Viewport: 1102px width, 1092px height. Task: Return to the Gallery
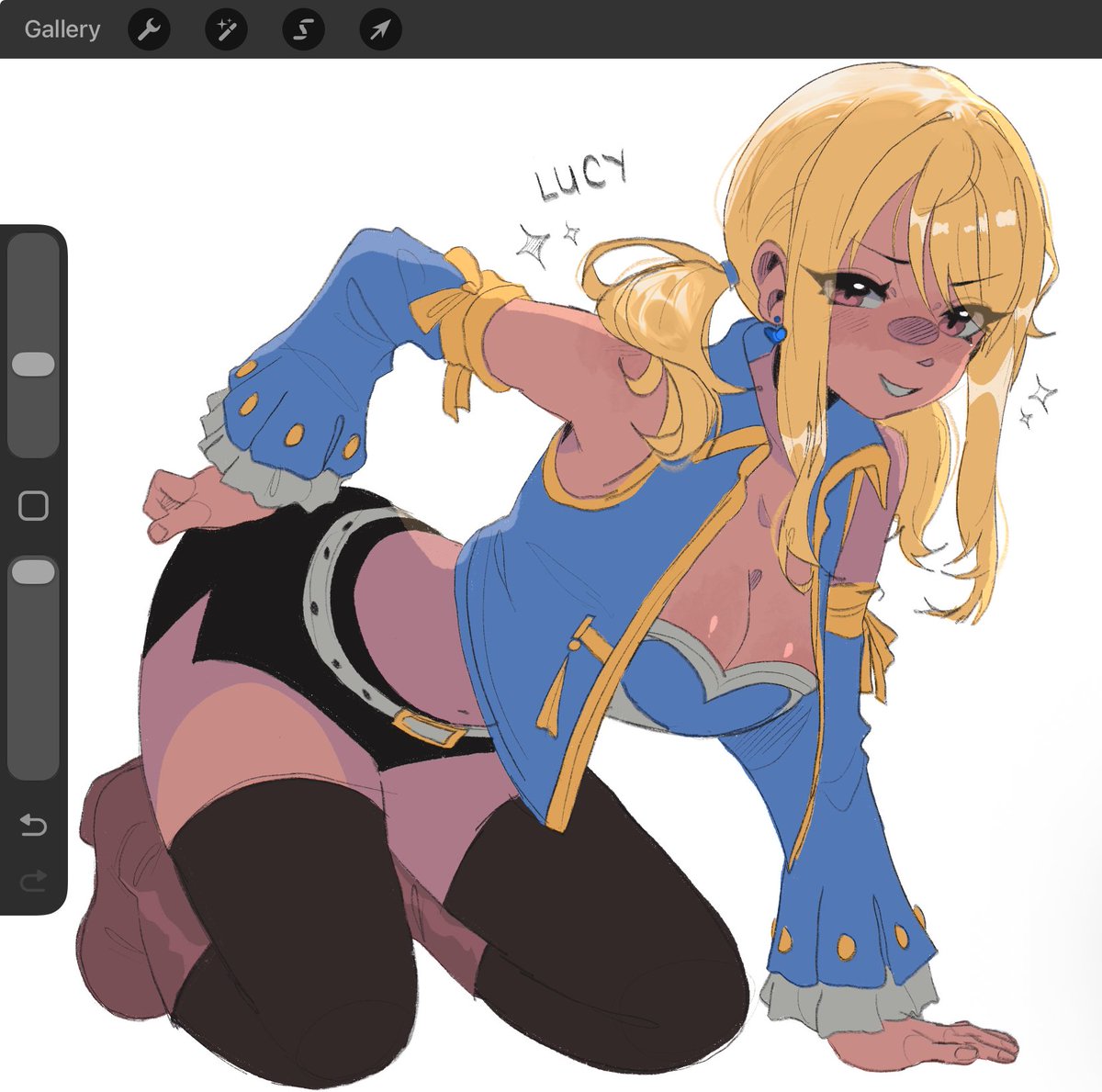[x=62, y=29]
